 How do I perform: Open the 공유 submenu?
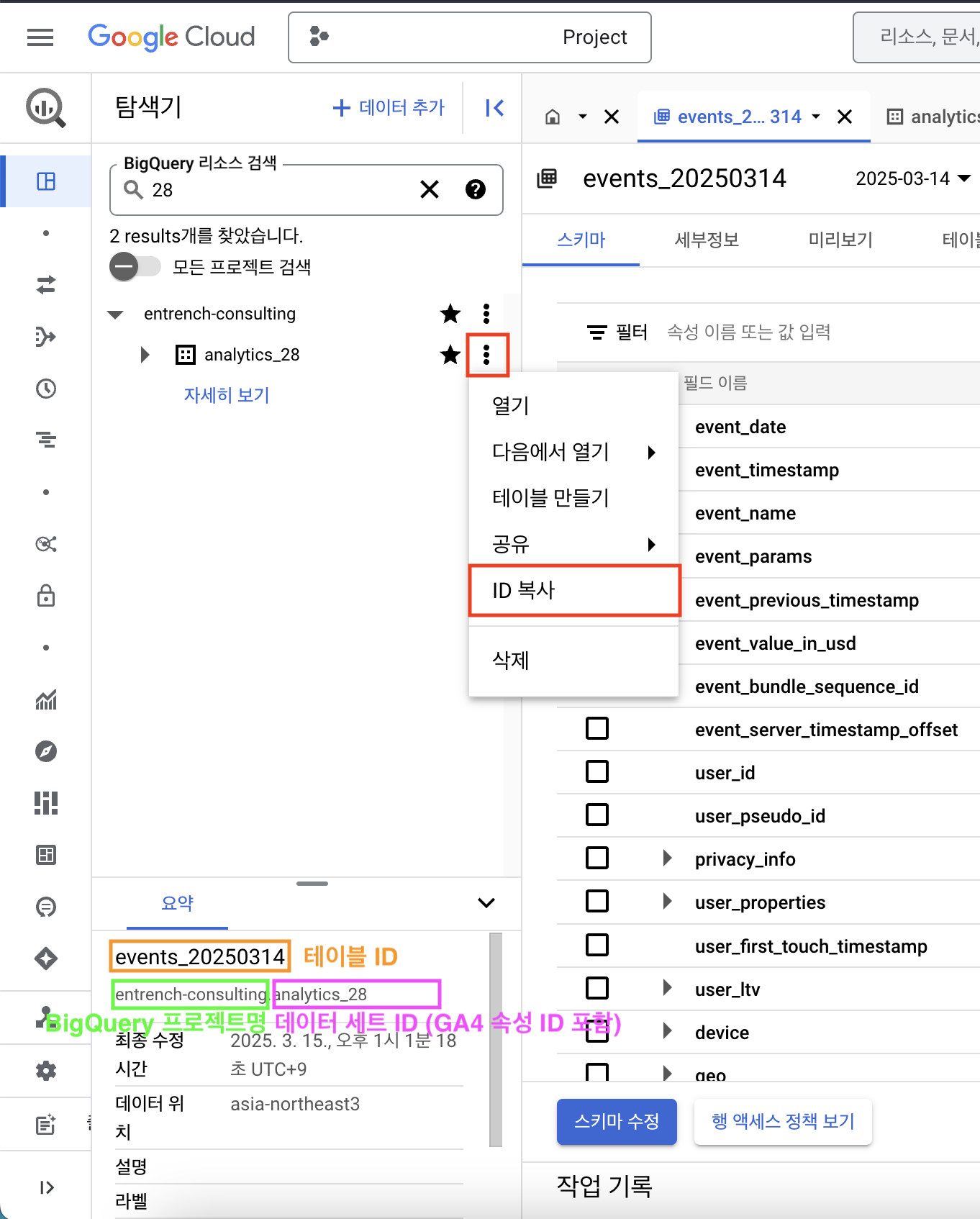coord(573,544)
